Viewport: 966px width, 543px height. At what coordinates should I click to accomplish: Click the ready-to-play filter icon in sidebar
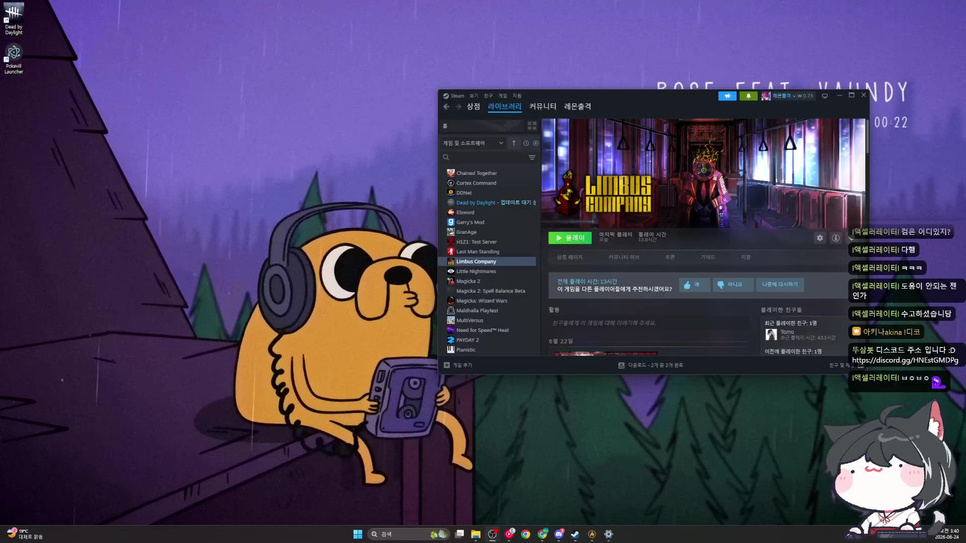[535, 143]
